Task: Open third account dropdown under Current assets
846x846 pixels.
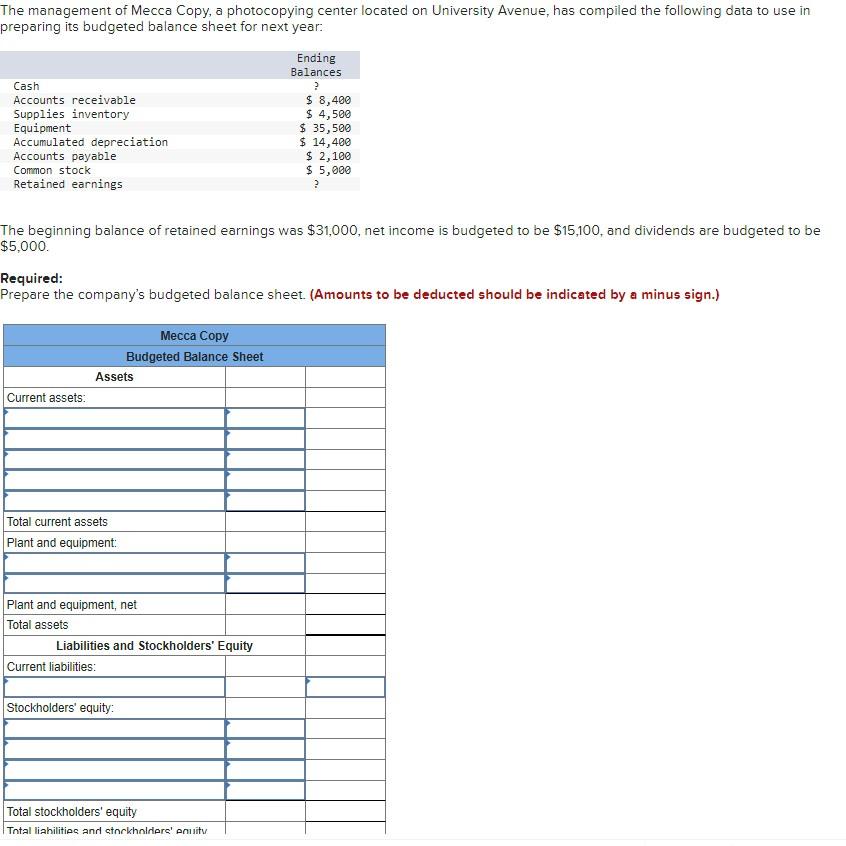Action: coord(114,459)
